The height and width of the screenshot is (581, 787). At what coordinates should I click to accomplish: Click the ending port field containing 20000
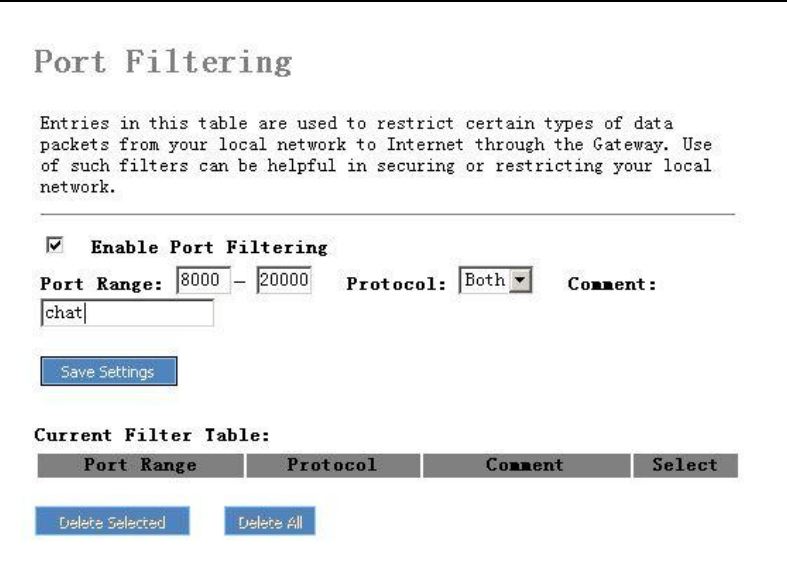[x=284, y=283]
